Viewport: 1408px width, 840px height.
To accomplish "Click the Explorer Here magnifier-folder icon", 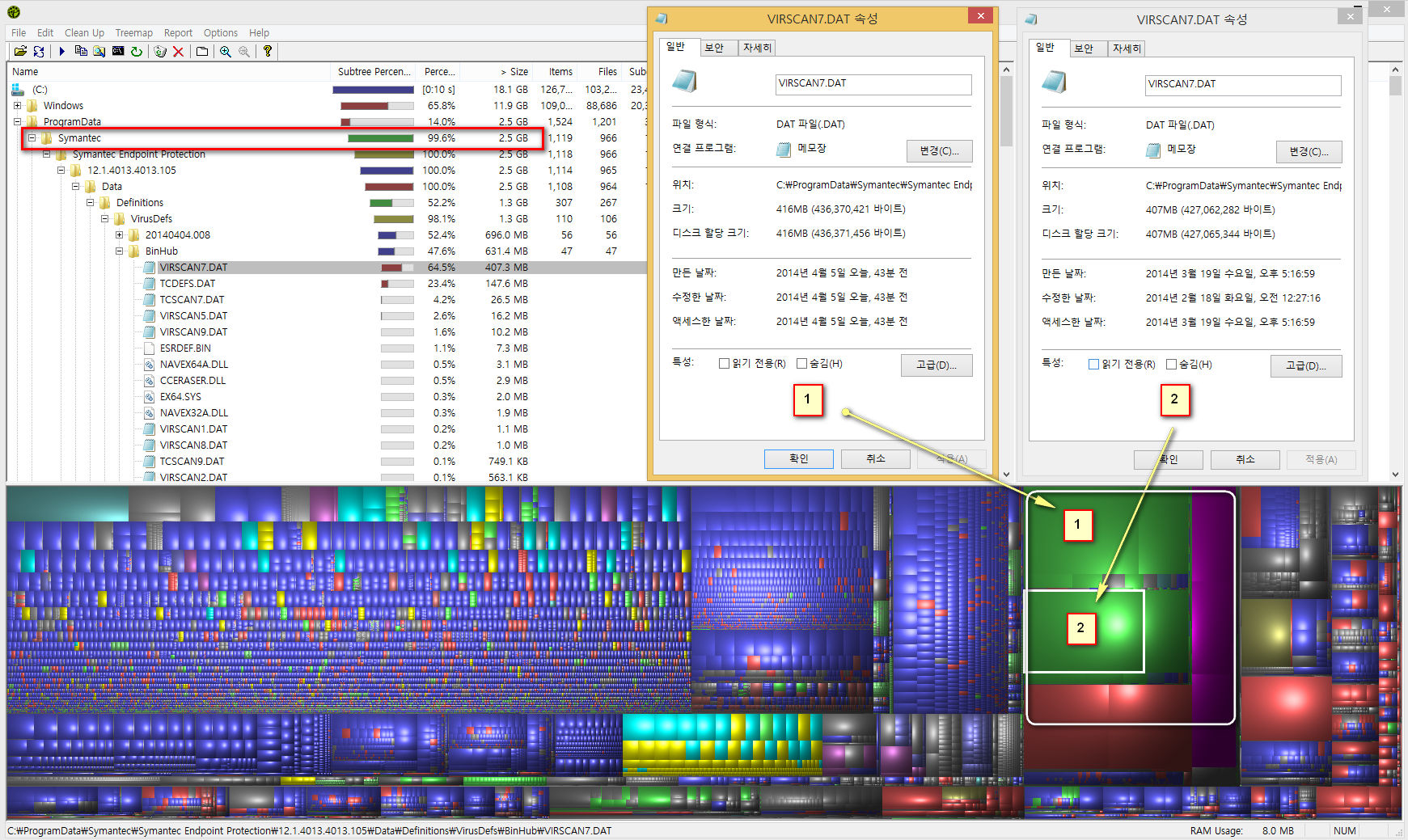I will click(x=99, y=51).
